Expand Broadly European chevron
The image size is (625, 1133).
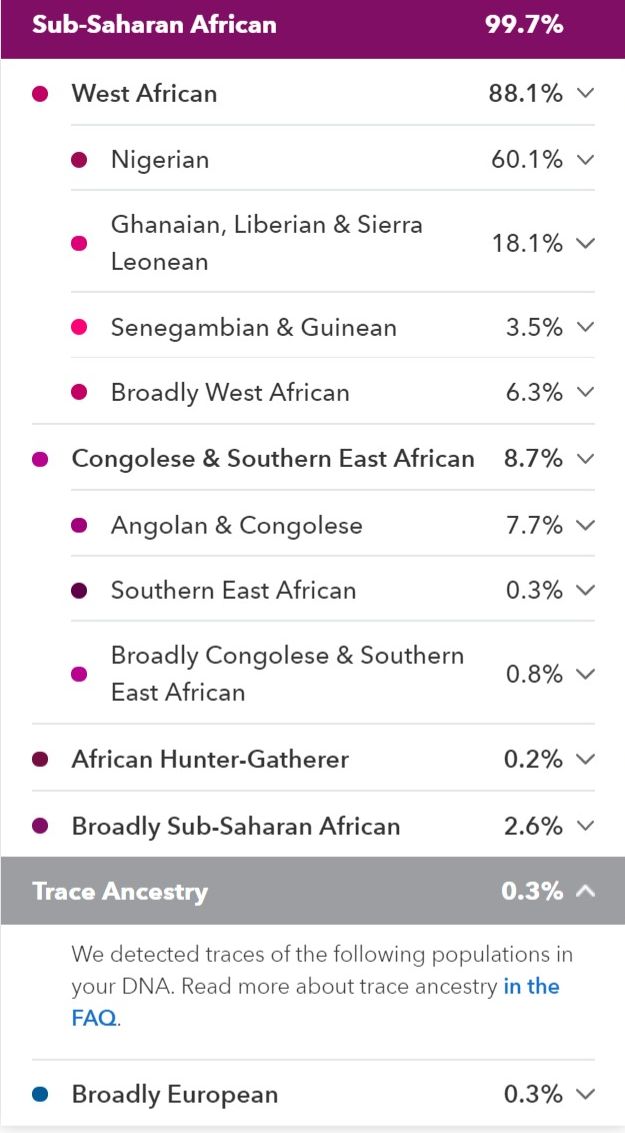(586, 1094)
